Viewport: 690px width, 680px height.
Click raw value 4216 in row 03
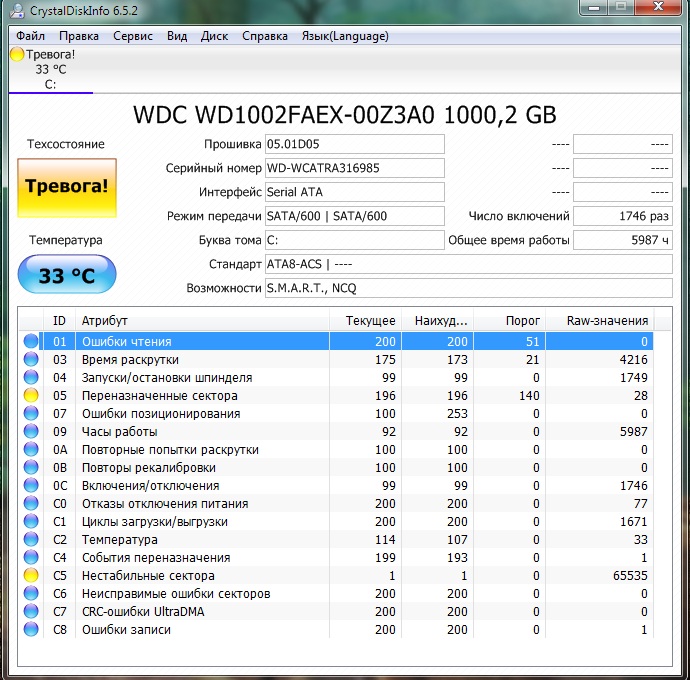coord(634,360)
